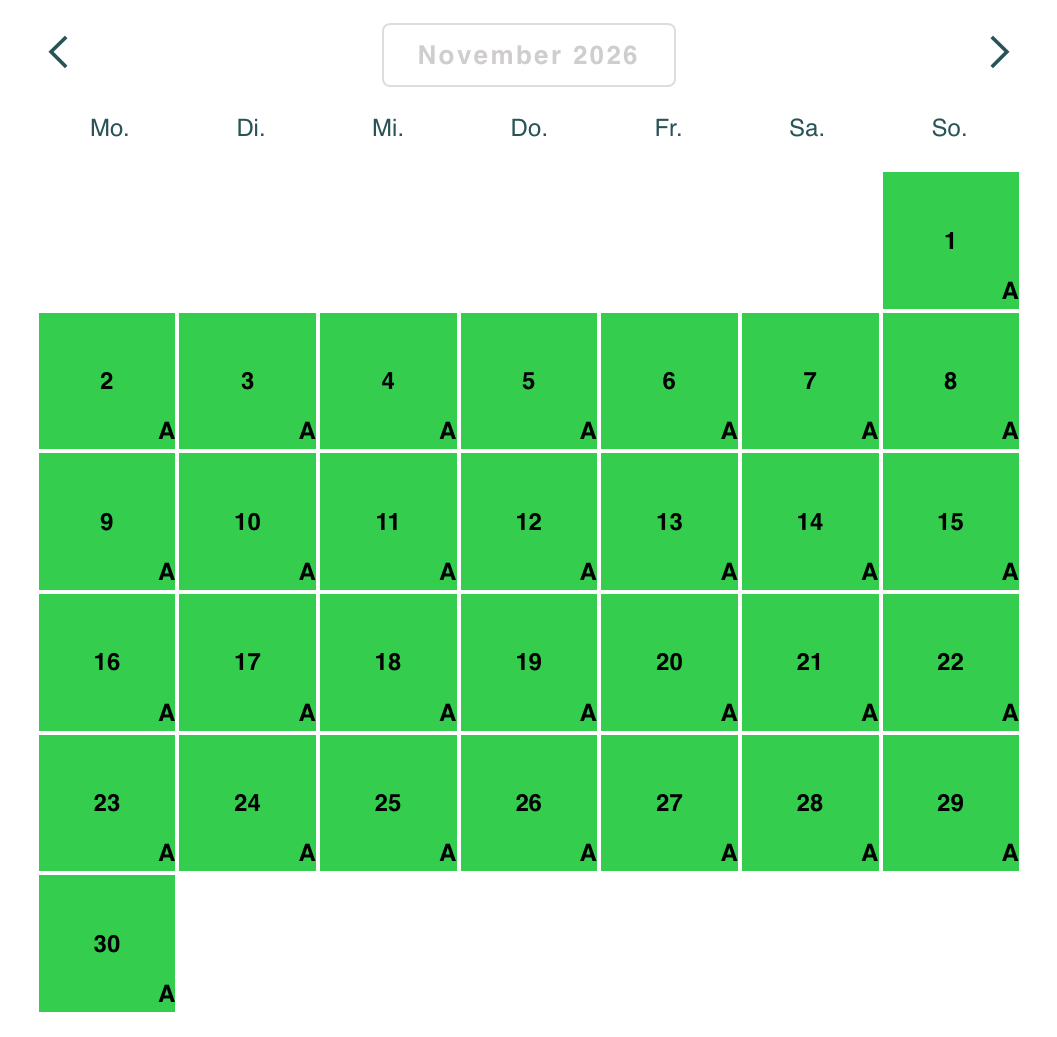Image resolution: width=1057 pixels, height=1037 pixels.
Task: Go to the previous month arrow
Action: point(59,52)
